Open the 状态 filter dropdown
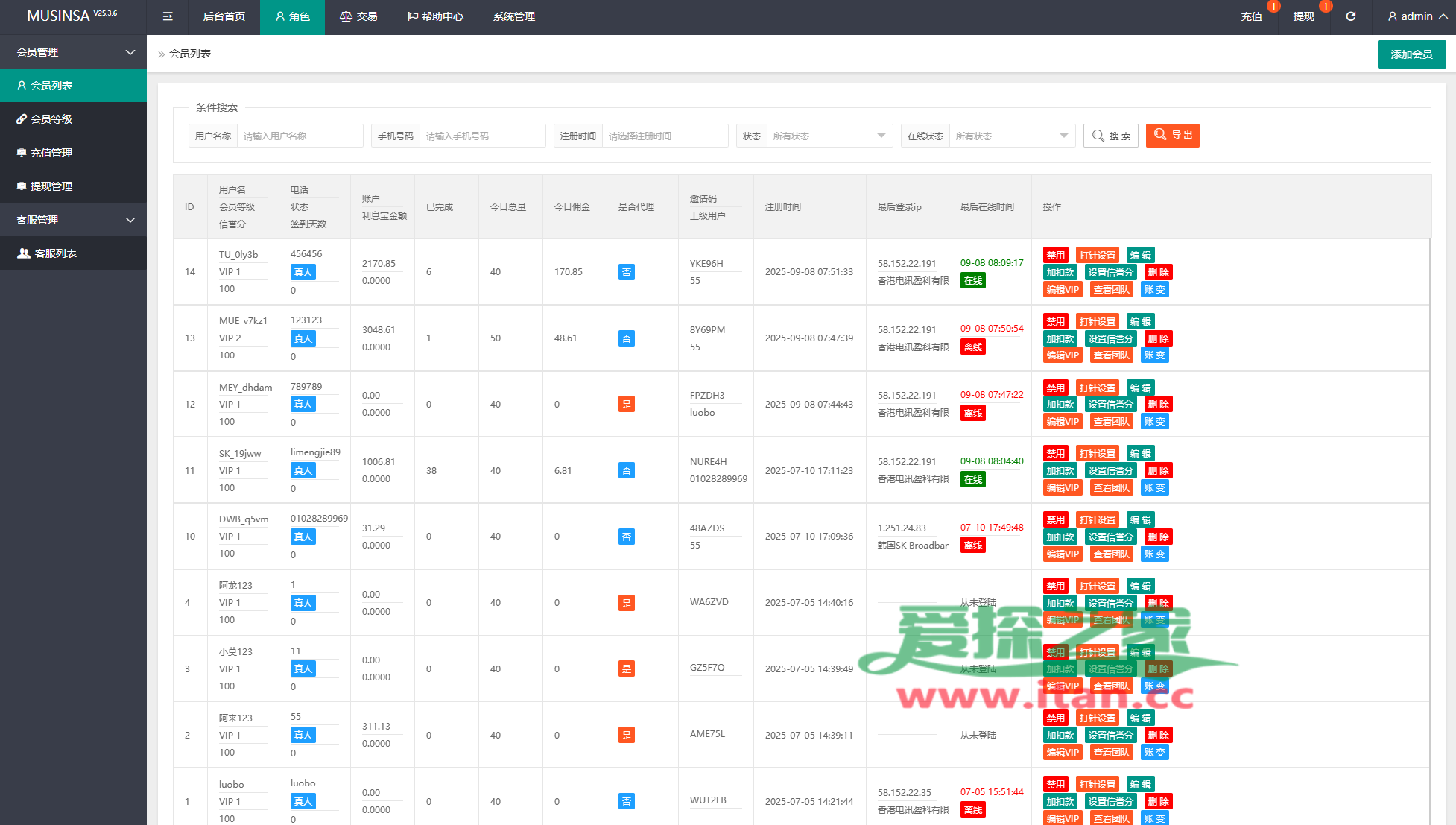This screenshot has height=825, width=1456. [829, 136]
